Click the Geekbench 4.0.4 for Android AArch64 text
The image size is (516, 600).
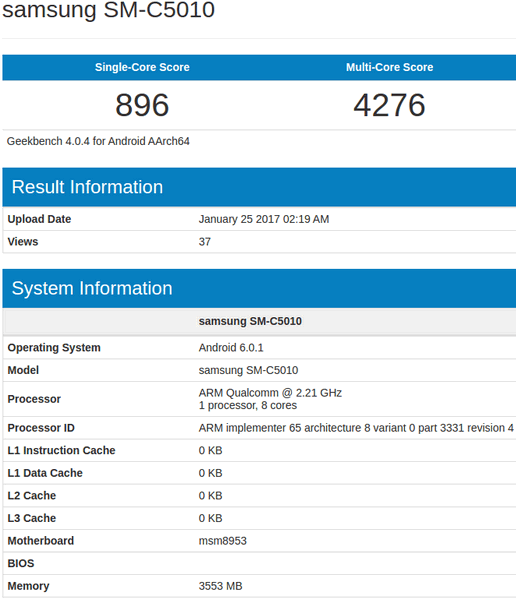pyautogui.click(x=98, y=141)
